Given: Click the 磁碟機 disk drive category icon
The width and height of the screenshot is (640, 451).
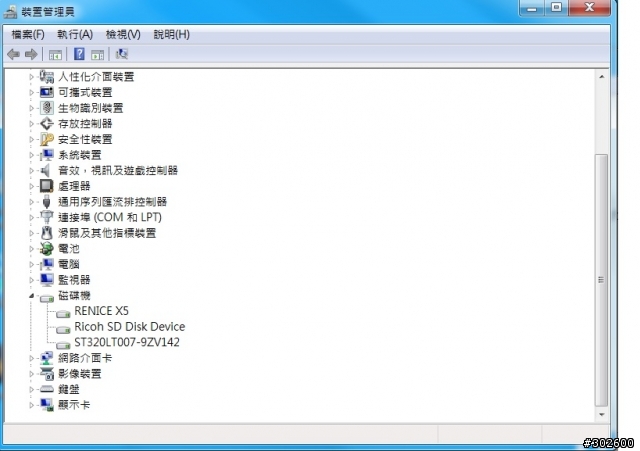Looking at the screenshot, I should 47,298.
